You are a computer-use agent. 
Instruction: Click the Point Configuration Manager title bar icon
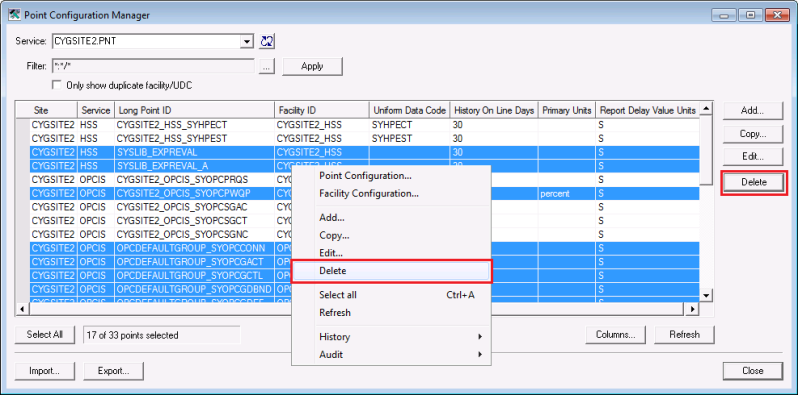14,15
